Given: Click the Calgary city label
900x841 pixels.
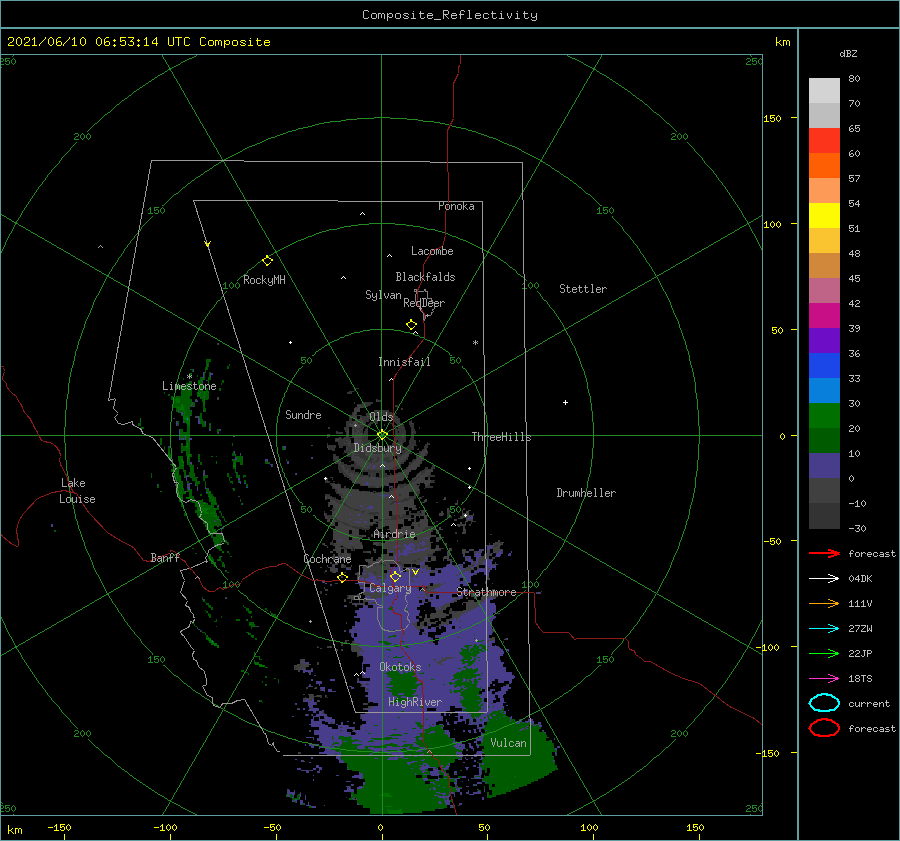Looking at the screenshot, I should pos(390,588).
